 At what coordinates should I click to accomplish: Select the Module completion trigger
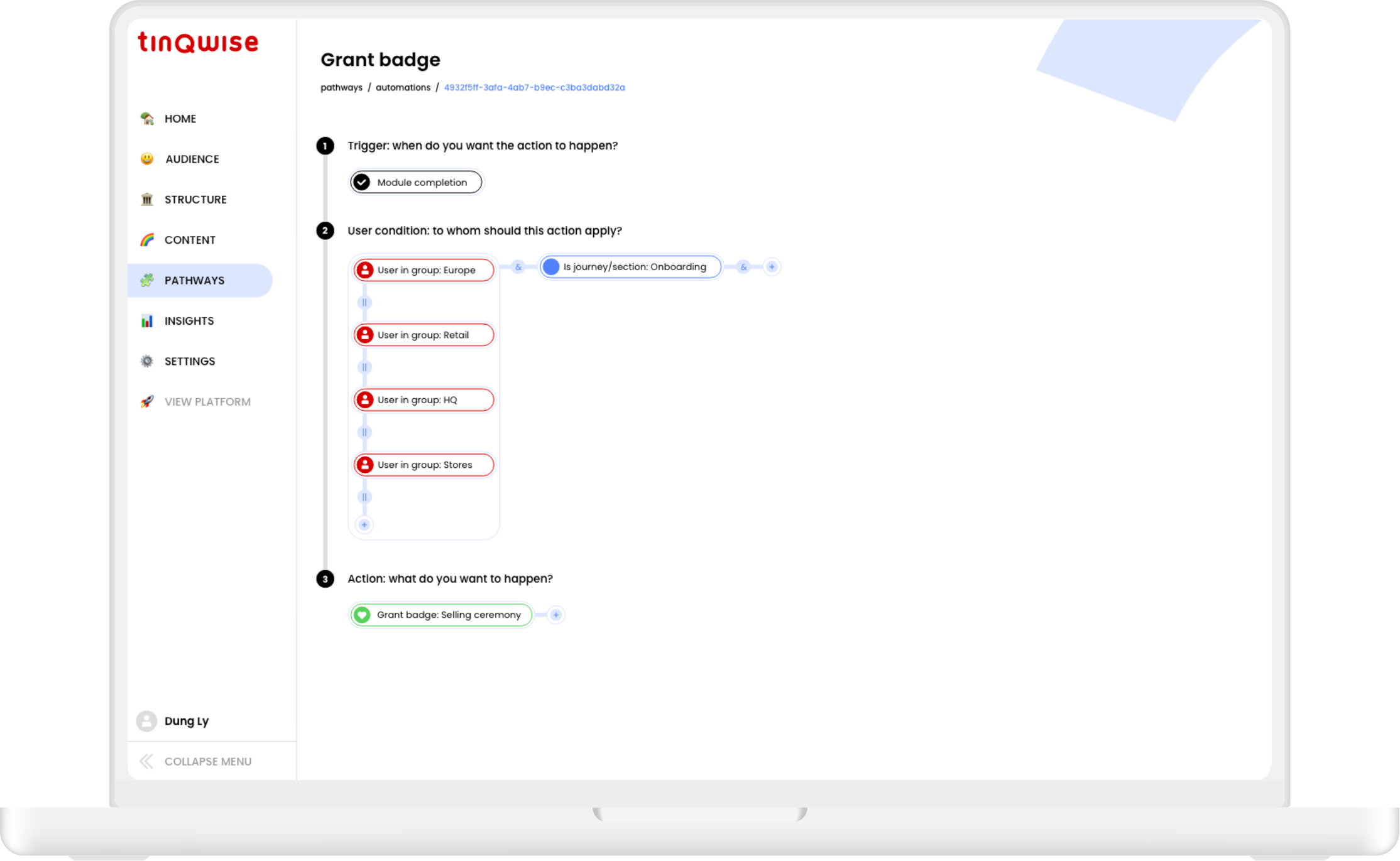(416, 182)
